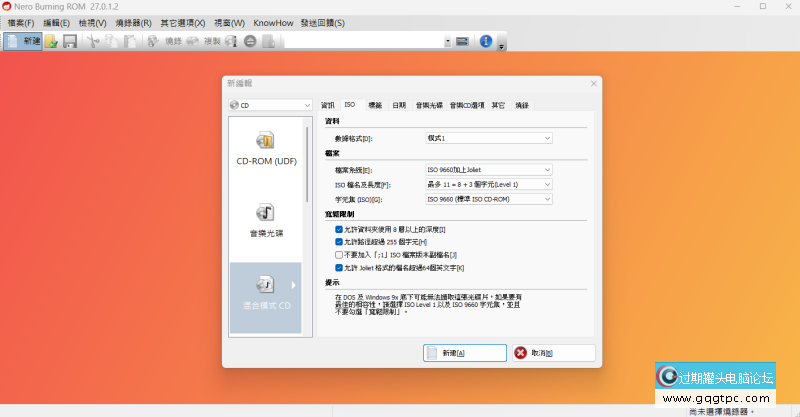Click the Save floppy disk icon
The height and width of the screenshot is (417, 800).
click(70, 41)
